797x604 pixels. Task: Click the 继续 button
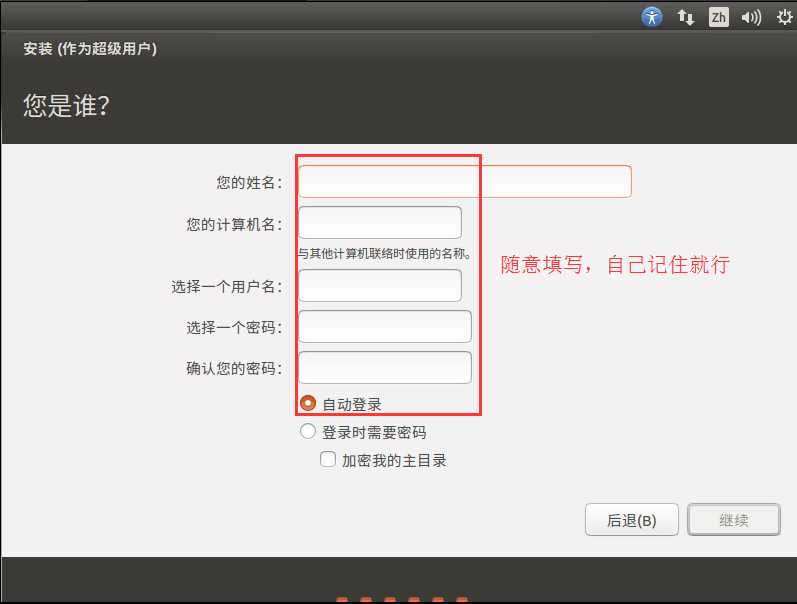tap(733, 520)
